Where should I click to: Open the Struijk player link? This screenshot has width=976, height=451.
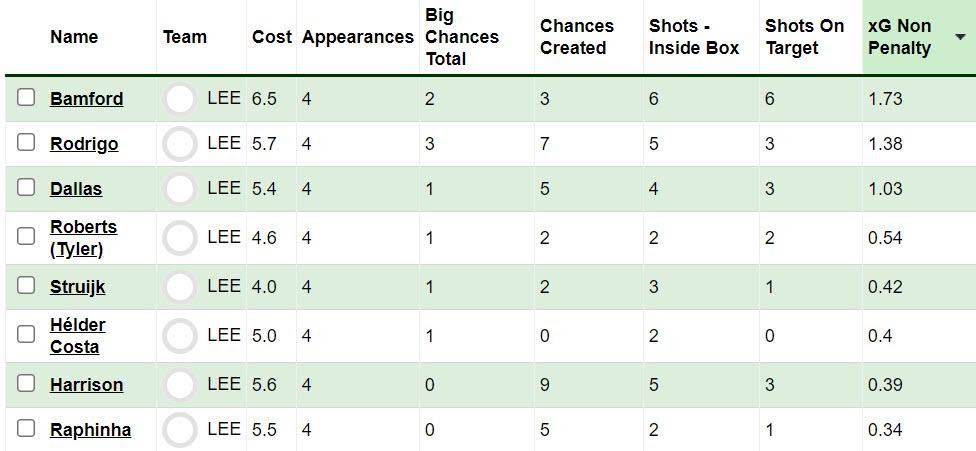coord(78,287)
